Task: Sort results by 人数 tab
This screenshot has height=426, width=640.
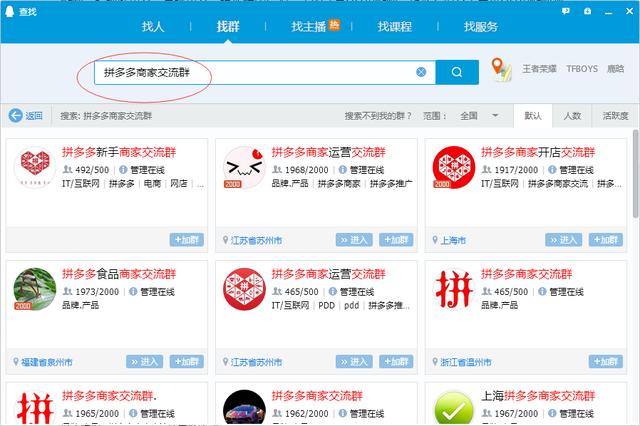Action: pyautogui.click(x=572, y=116)
